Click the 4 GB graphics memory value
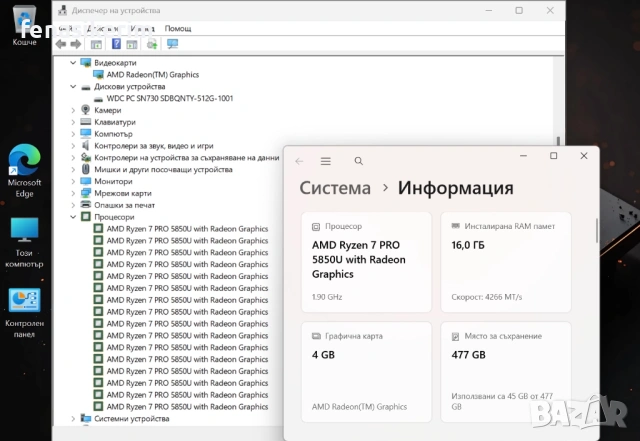Viewport: 640px width, 441px height. click(x=323, y=355)
